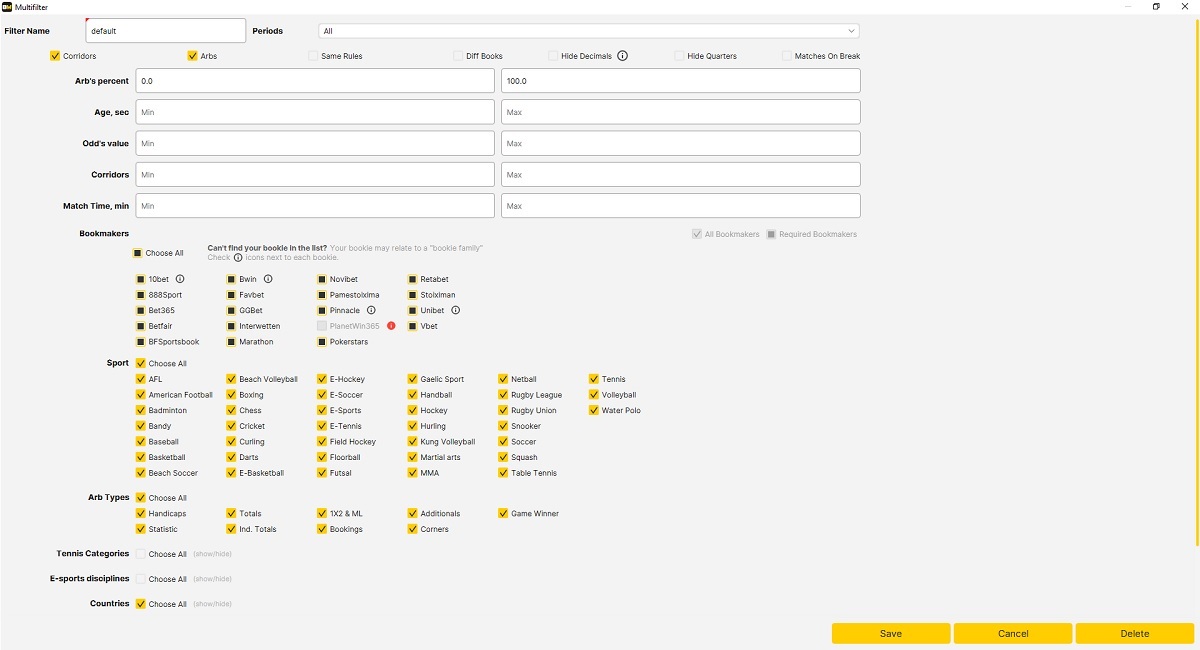
Task: Click the Hide Decimals info icon
Action: [x=622, y=56]
